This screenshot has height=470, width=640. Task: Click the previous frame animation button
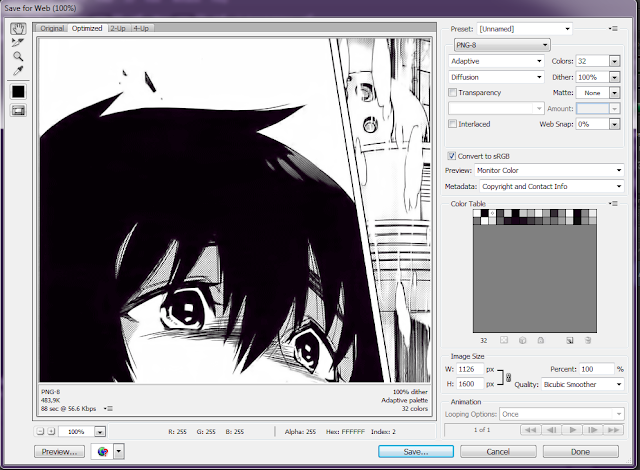click(551, 430)
